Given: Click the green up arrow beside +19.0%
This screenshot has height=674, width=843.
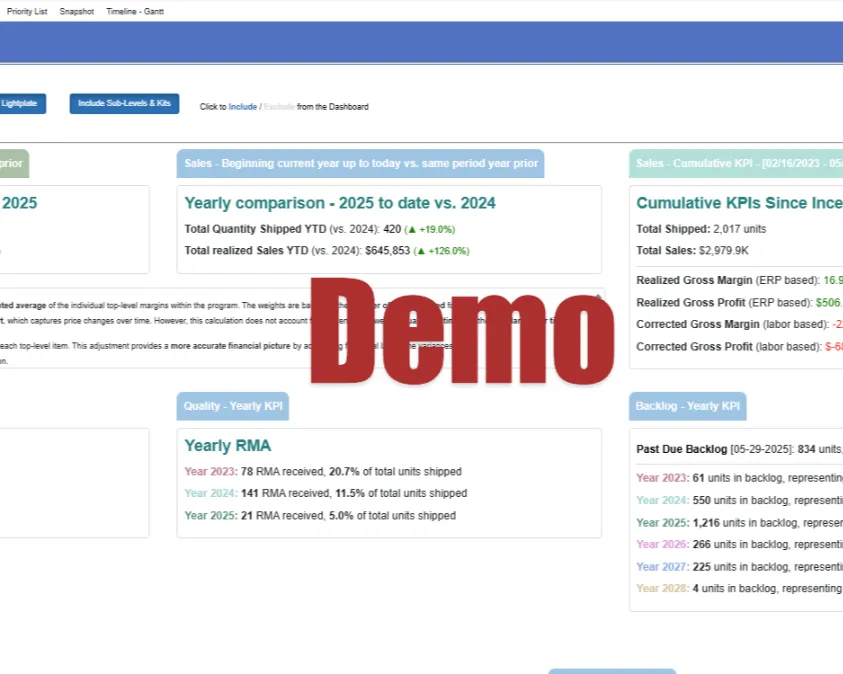Looking at the screenshot, I should [x=411, y=229].
